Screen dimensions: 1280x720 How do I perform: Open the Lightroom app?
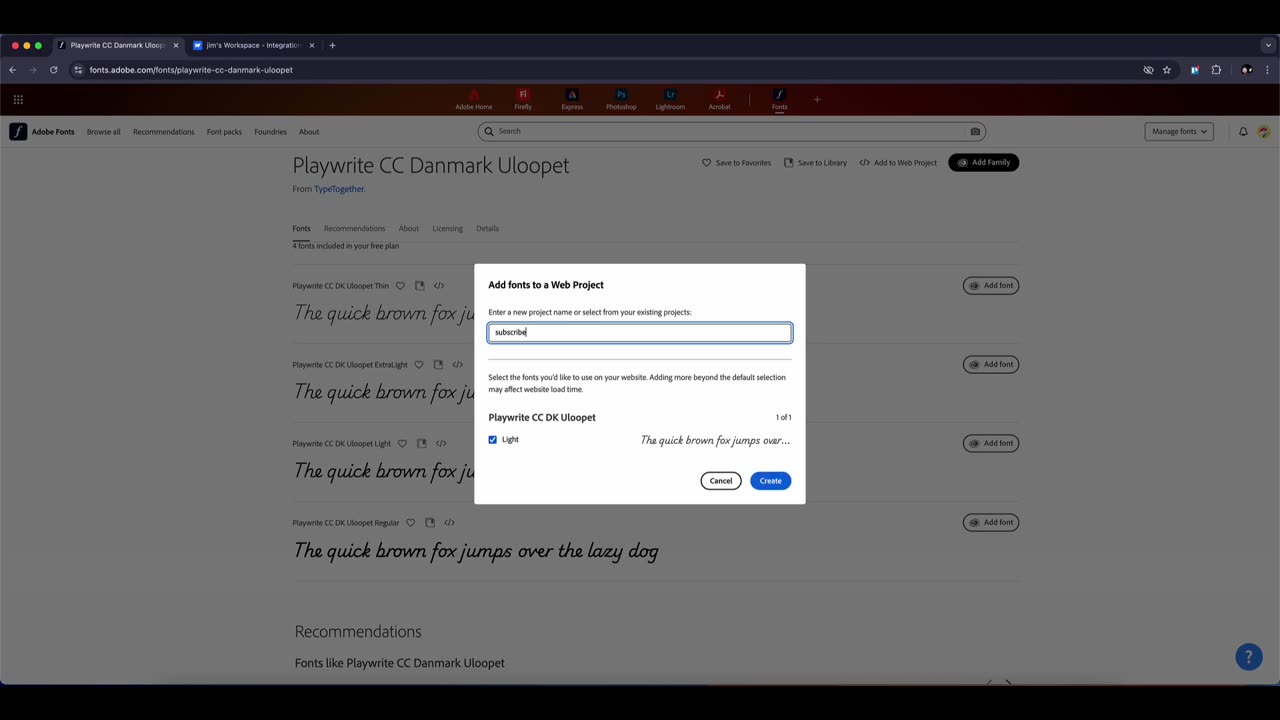[x=670, y=100]
